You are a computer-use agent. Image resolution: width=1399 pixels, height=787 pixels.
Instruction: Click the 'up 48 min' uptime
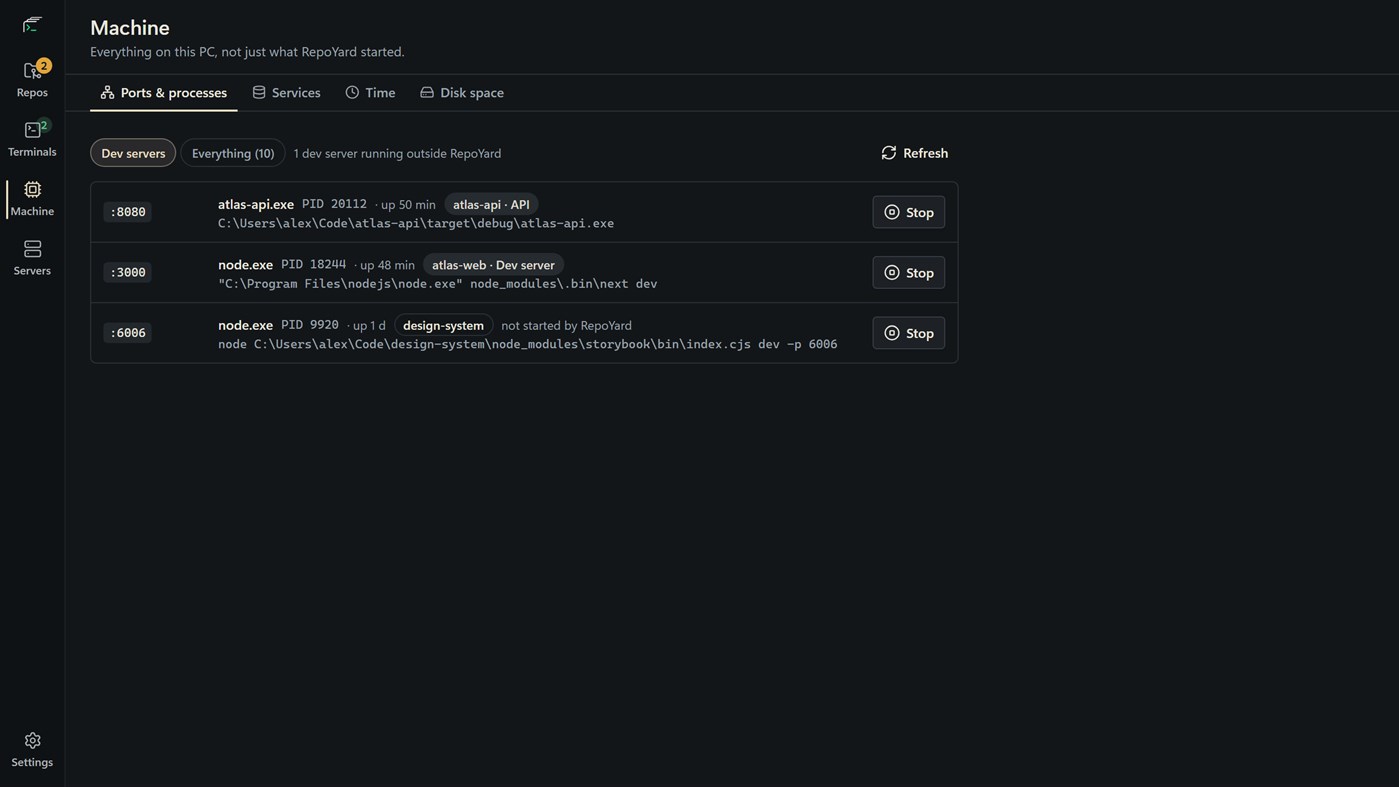387,265
